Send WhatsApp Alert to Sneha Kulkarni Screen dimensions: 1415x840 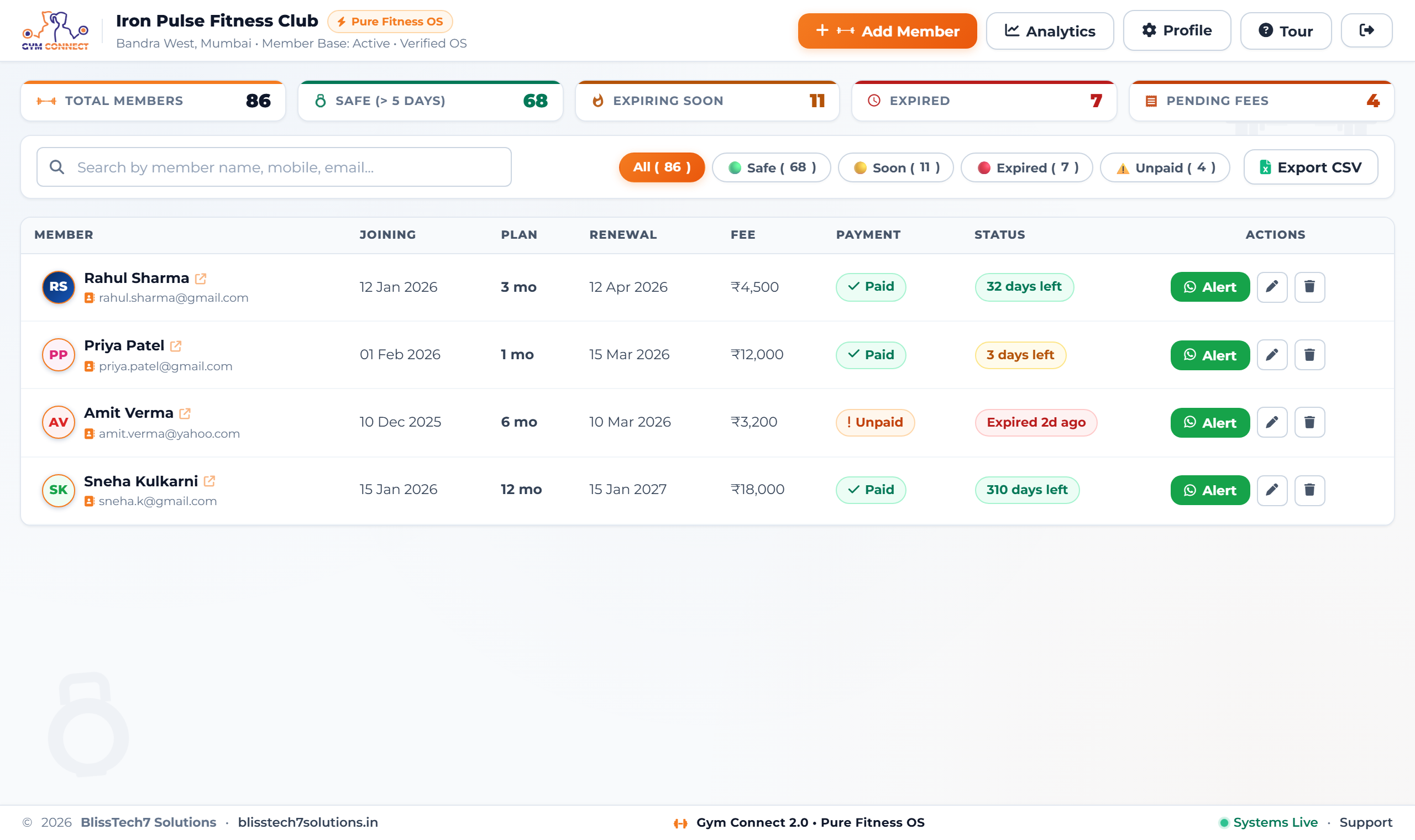click(x=1210, y=490)
